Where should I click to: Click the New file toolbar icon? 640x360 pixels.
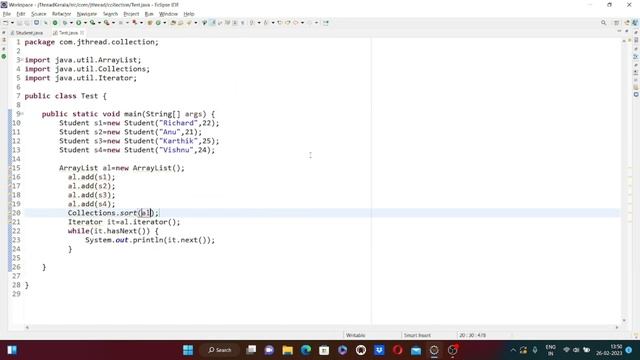(5, 23)
